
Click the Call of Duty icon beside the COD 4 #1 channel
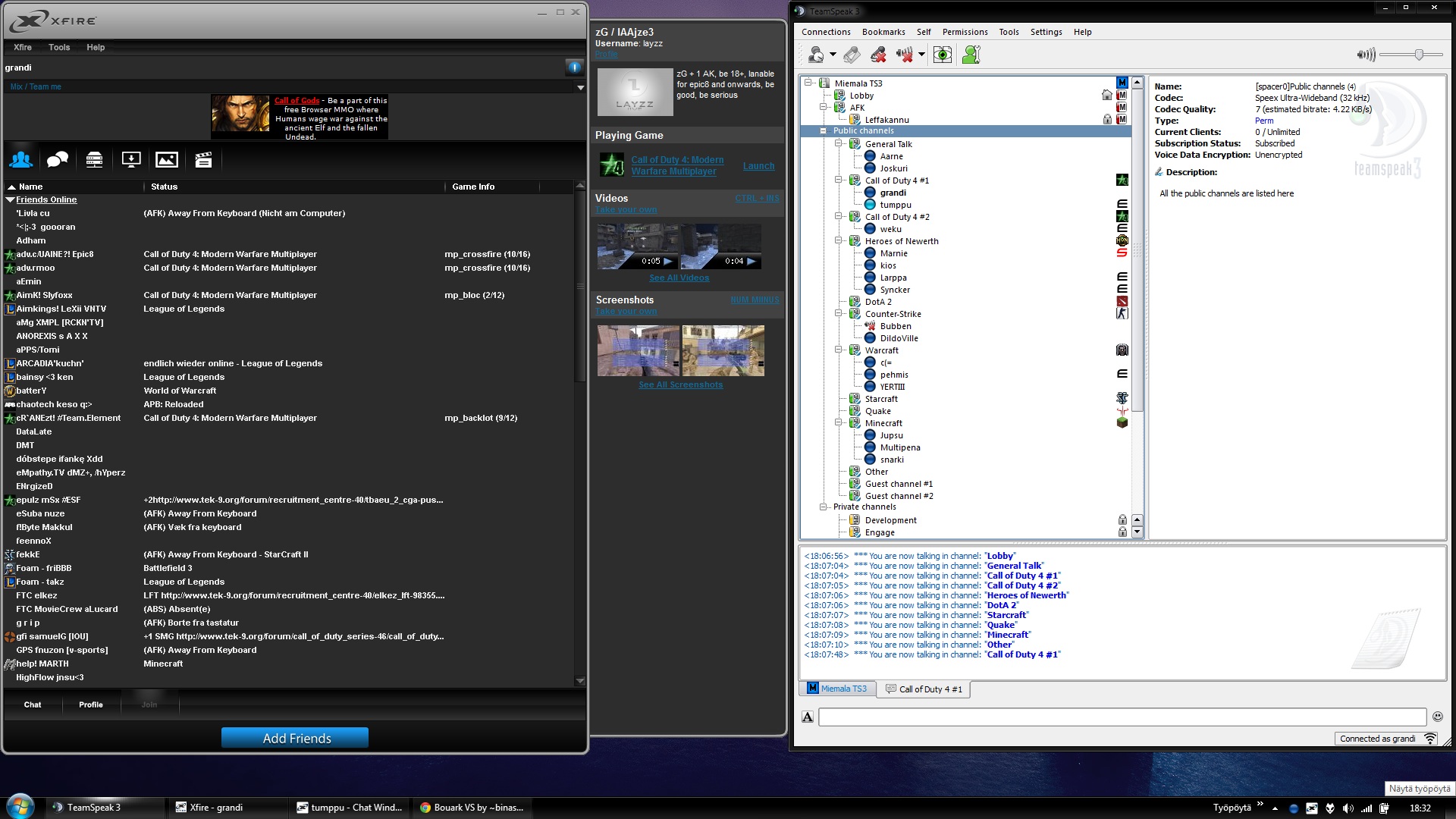1122,180
